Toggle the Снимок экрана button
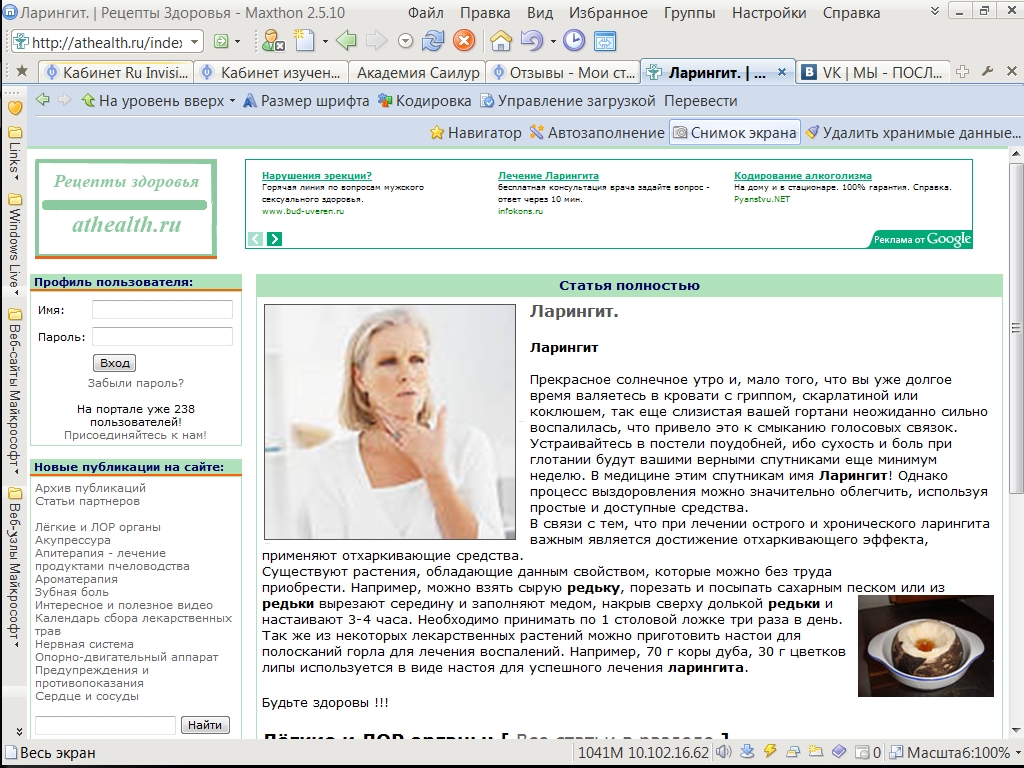1024x768 pixels. 735,132
